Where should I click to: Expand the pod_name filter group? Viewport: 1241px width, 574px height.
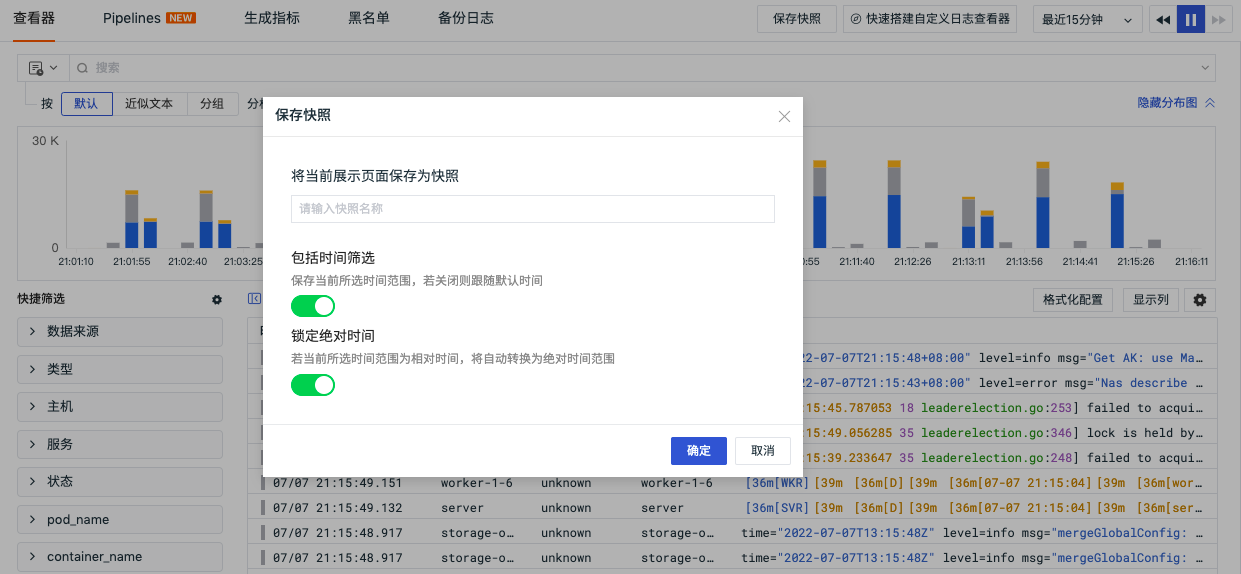coord(120,520)
